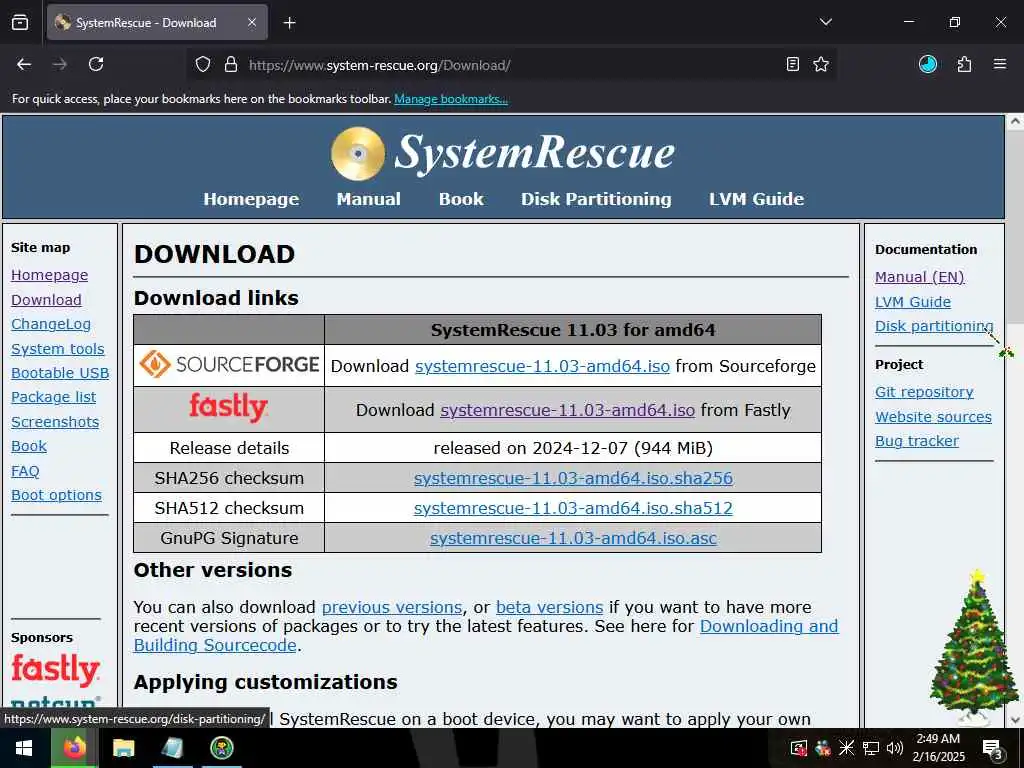Close the SystemRescue - Download tab
This screenshot has height=768, width=1024.
click(x=252, y=22)
